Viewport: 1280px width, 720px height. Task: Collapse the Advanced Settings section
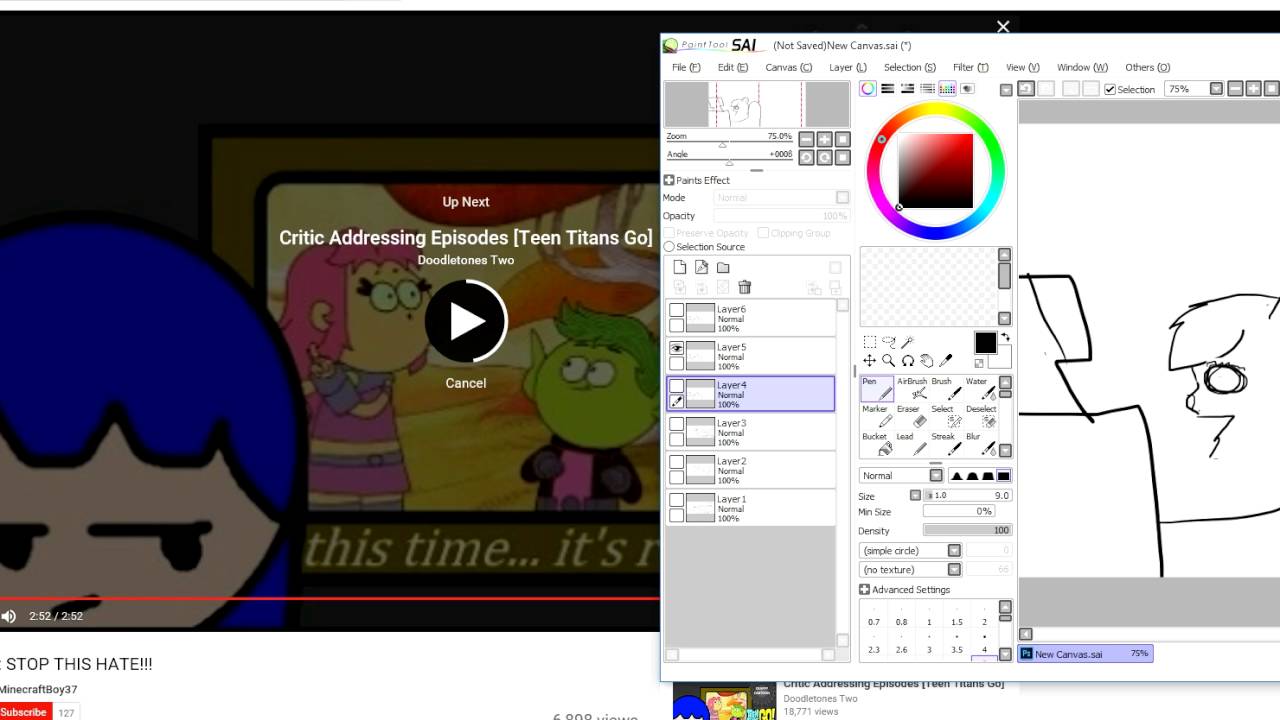864,590
